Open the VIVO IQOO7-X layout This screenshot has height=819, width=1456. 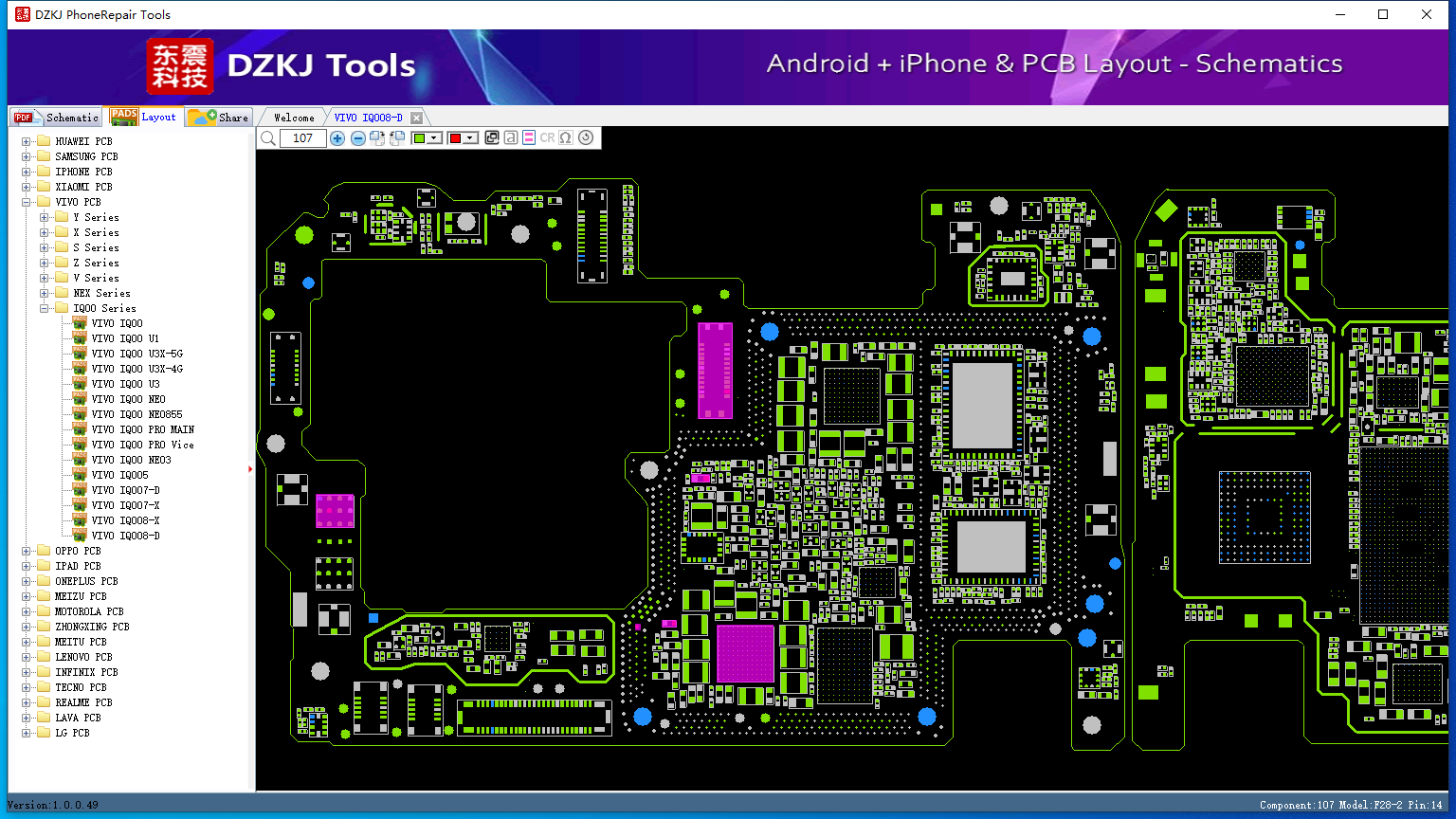tap(125, 505)
